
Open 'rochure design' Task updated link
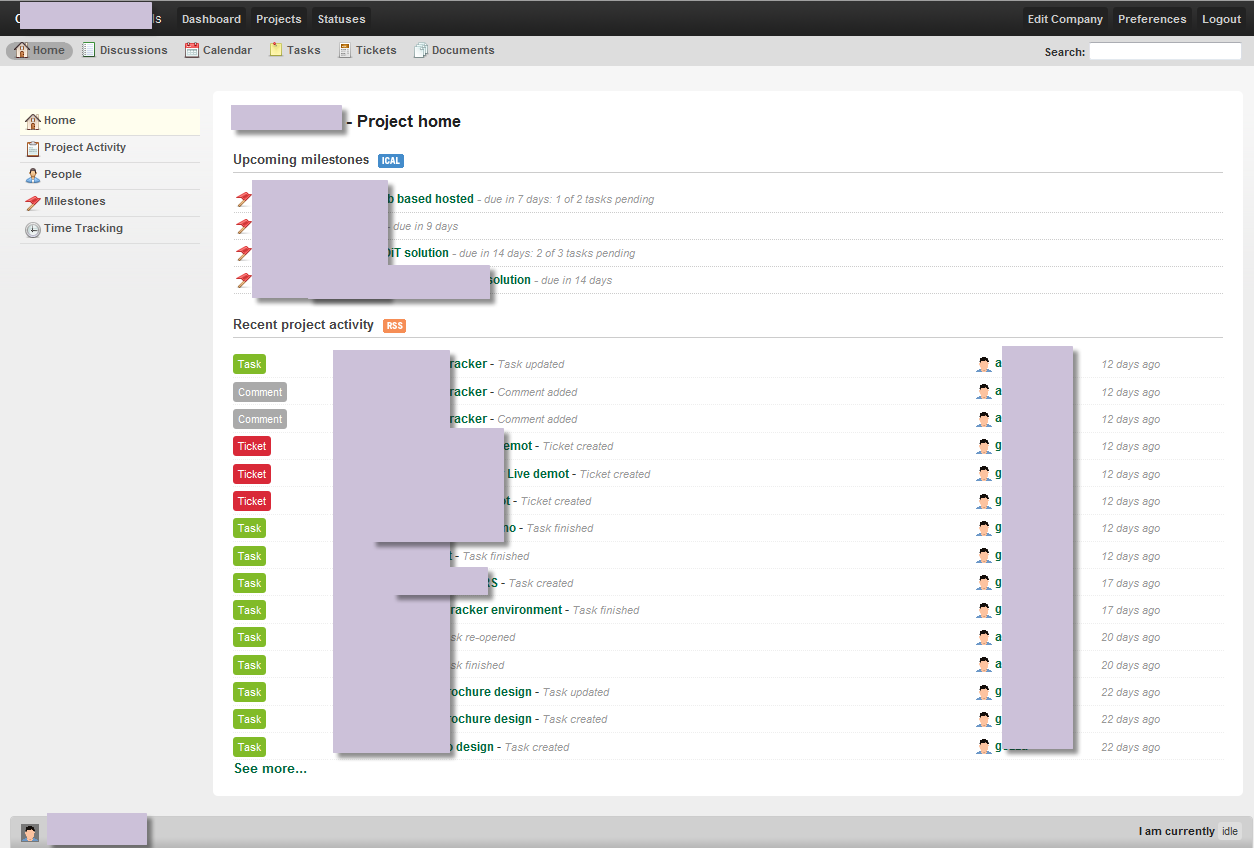pos(490,692)
